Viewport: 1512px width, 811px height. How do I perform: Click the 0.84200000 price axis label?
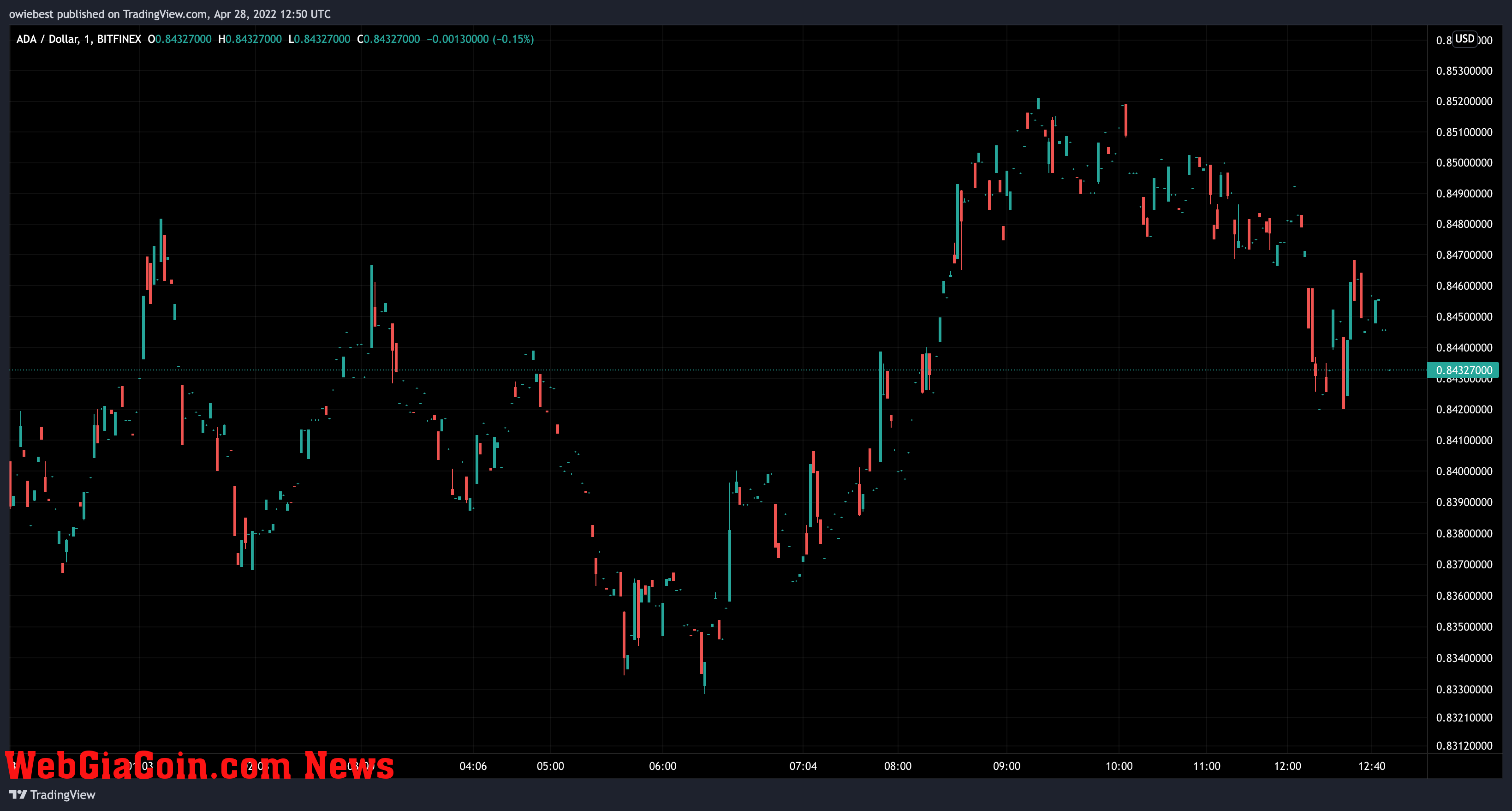coord(1464,410)
